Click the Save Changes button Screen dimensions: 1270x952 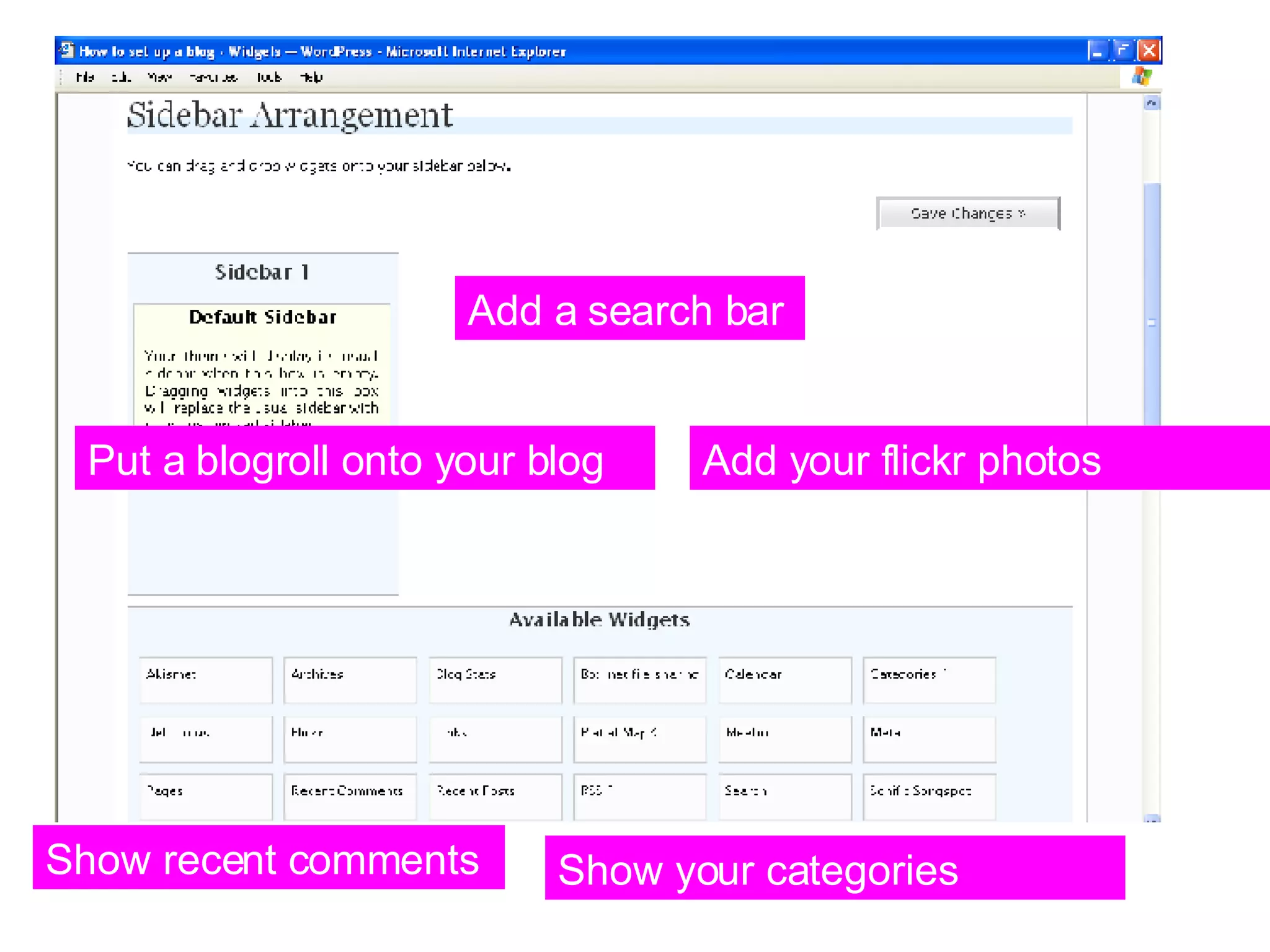pos(968,214)
